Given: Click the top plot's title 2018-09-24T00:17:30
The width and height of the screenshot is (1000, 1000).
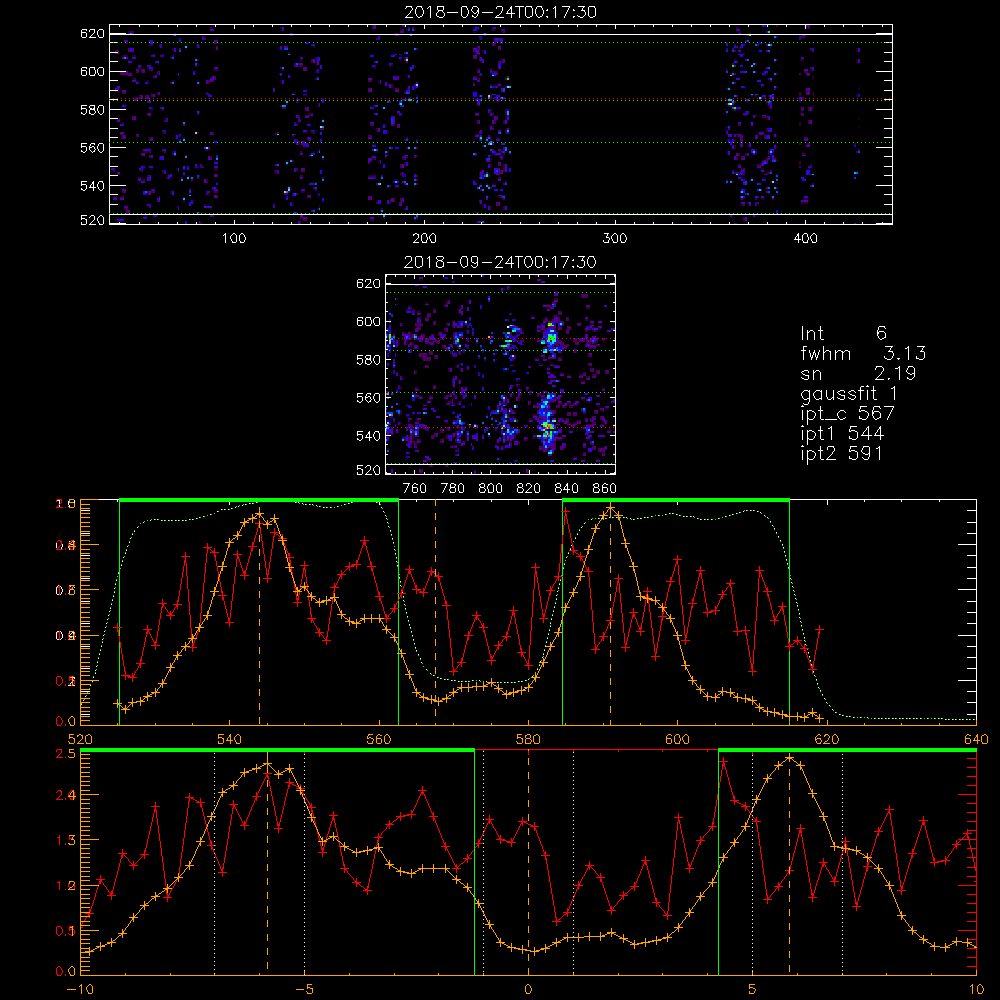Looking at the screenshot, I should (501, 12).
